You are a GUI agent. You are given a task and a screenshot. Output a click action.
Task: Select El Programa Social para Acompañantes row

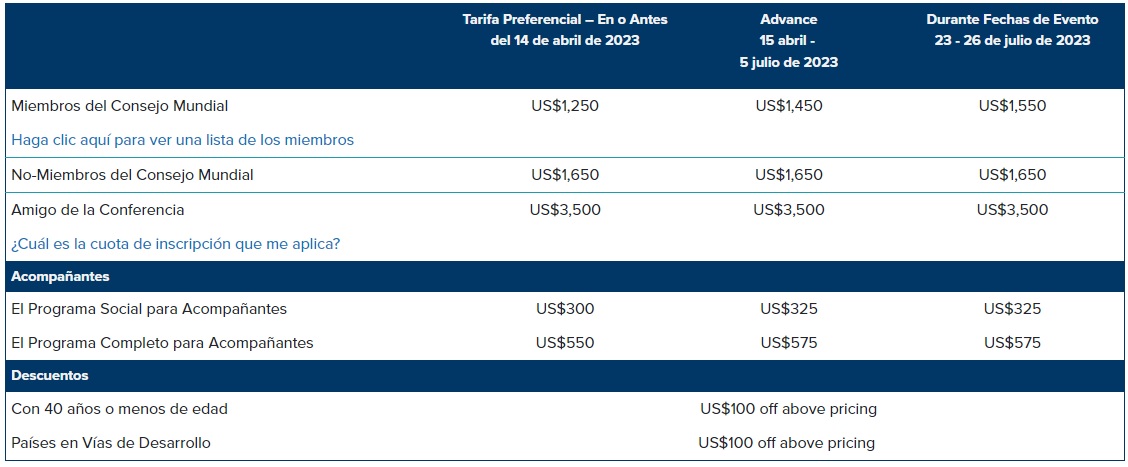(x=149, y=309)
